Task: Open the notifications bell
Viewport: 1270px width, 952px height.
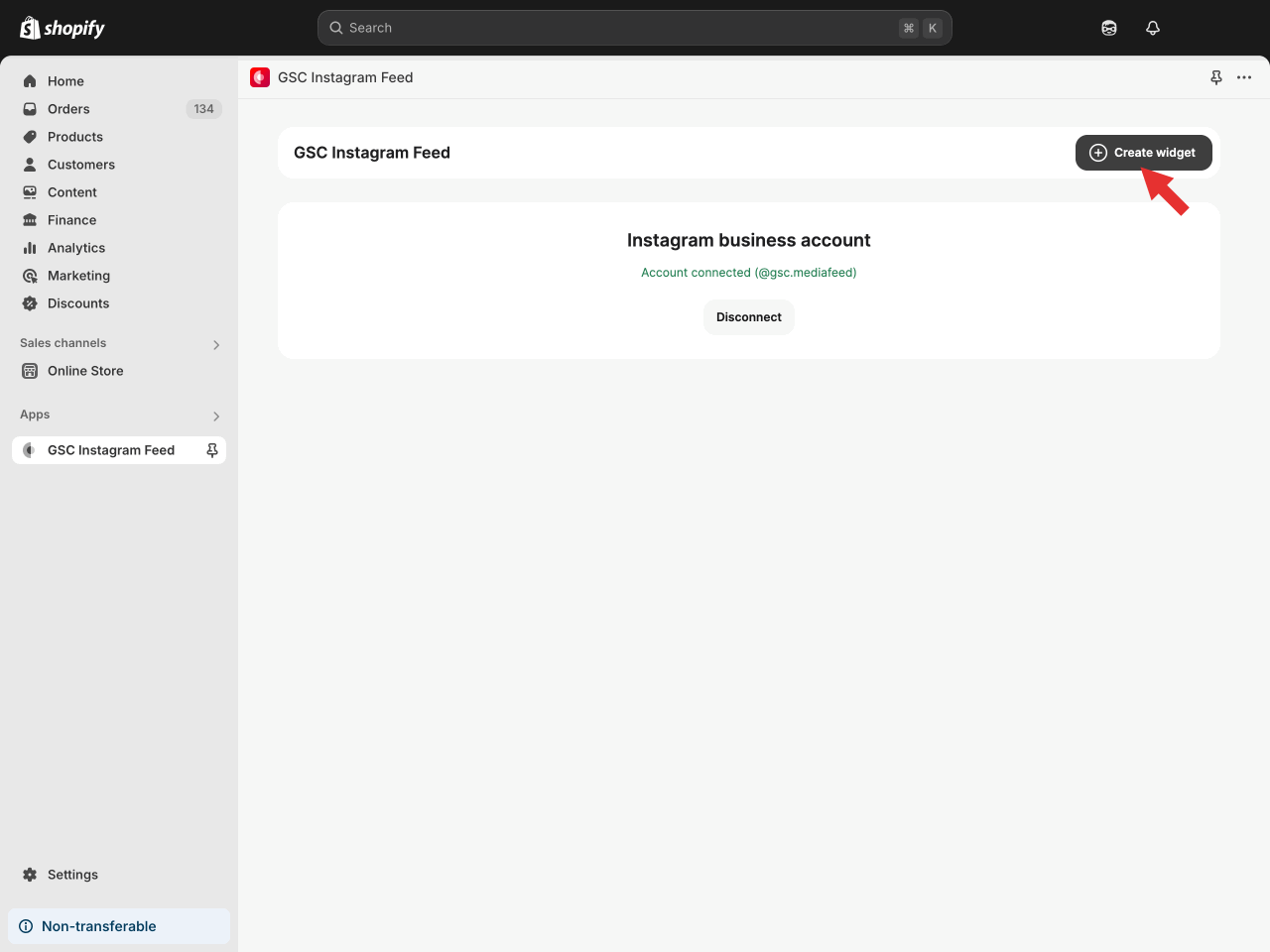Action: point(1152,28)
